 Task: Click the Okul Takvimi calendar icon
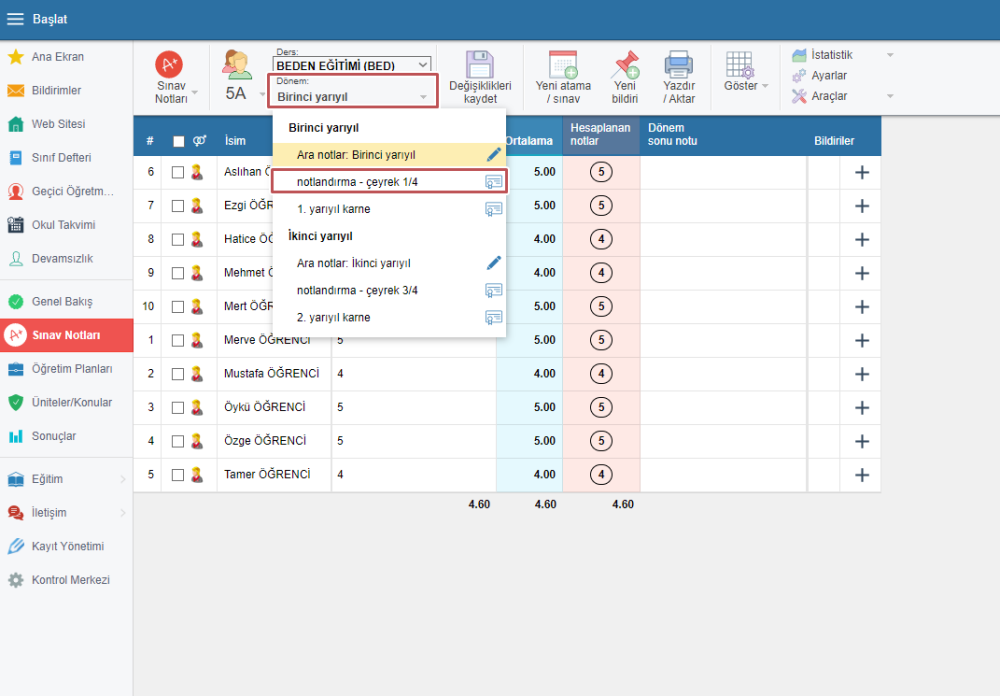coord(15,225)
